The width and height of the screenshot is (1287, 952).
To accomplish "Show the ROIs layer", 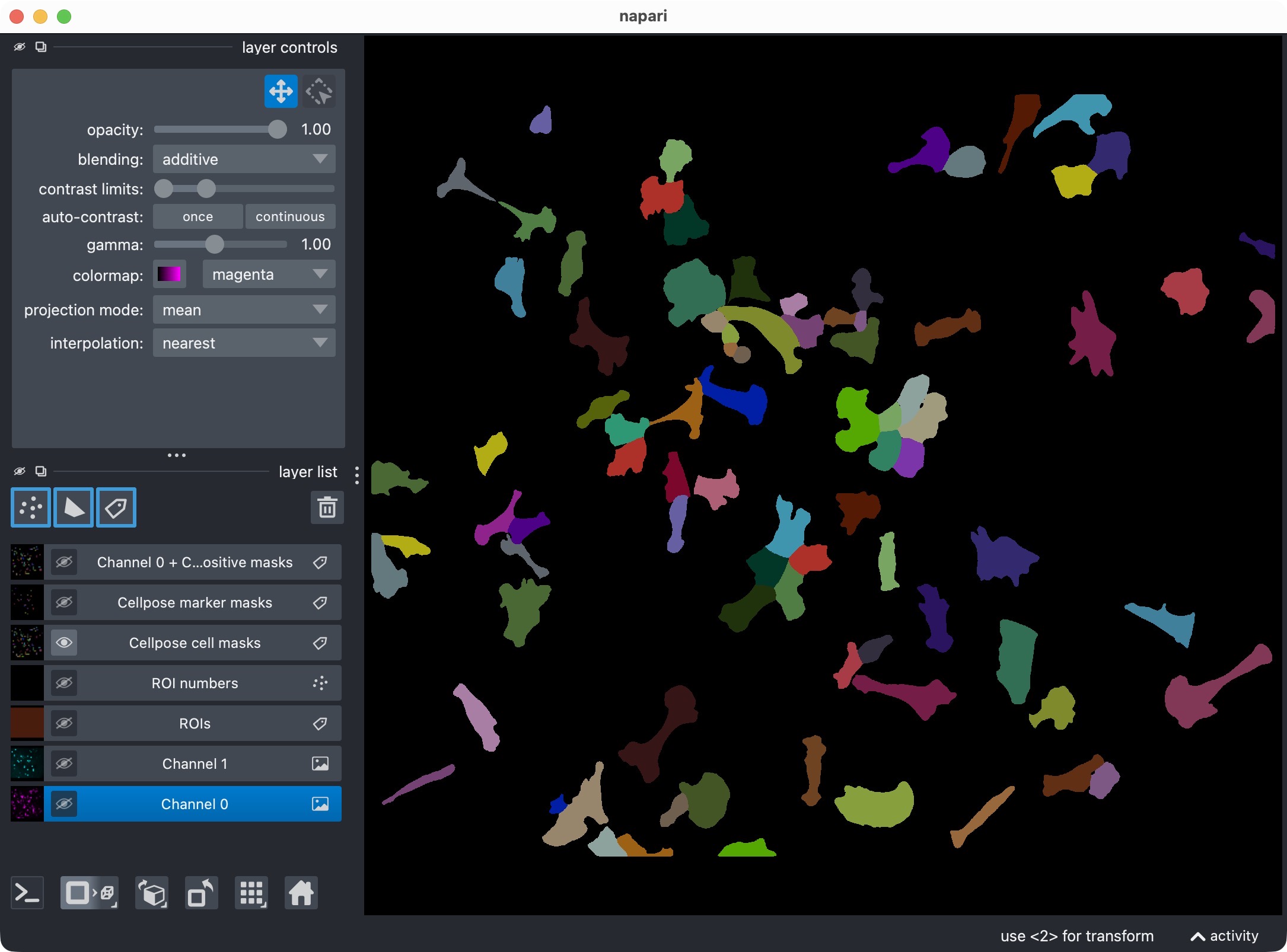I will 64,723.
